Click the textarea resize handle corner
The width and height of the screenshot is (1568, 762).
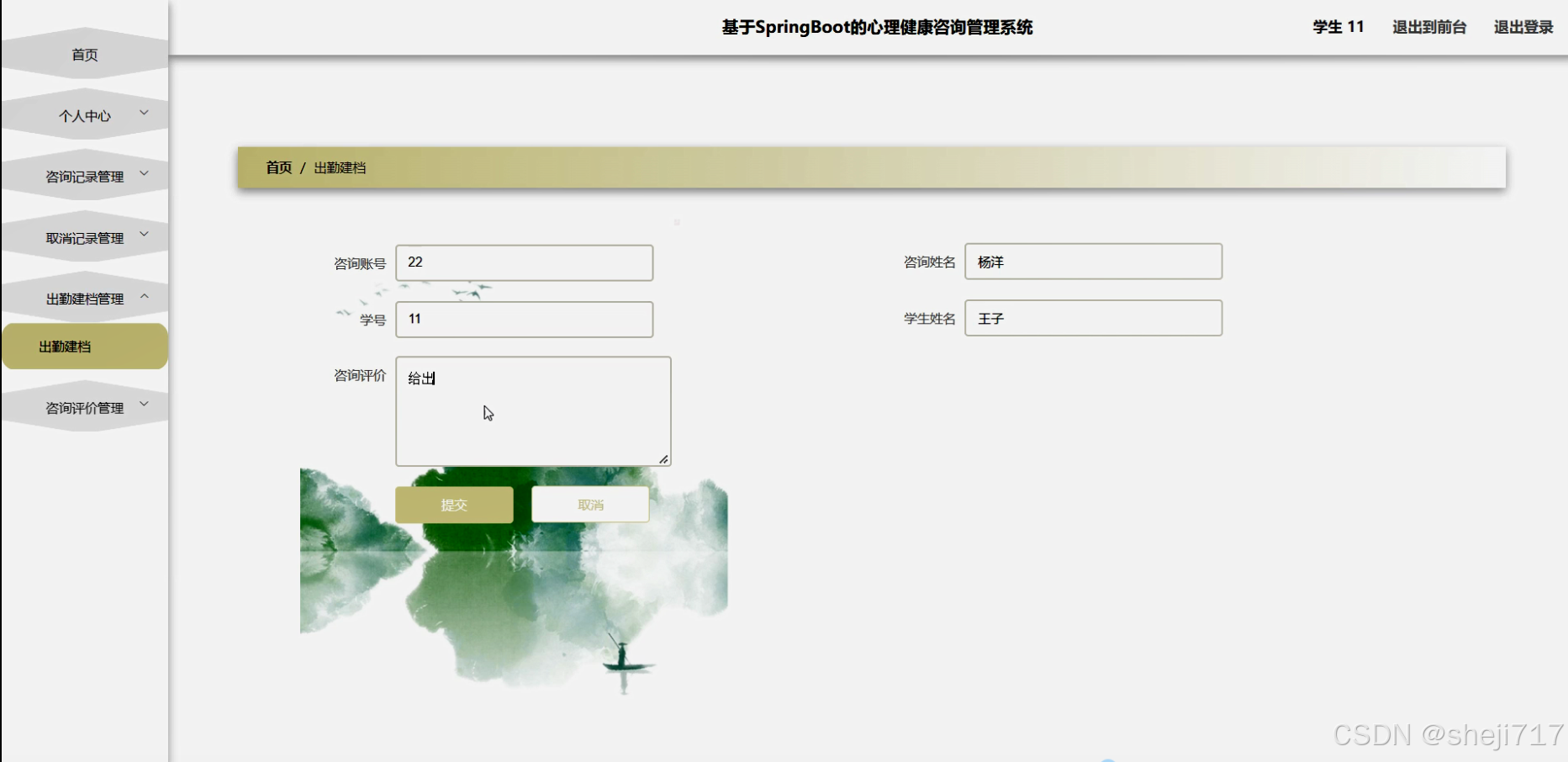(664, 459)
